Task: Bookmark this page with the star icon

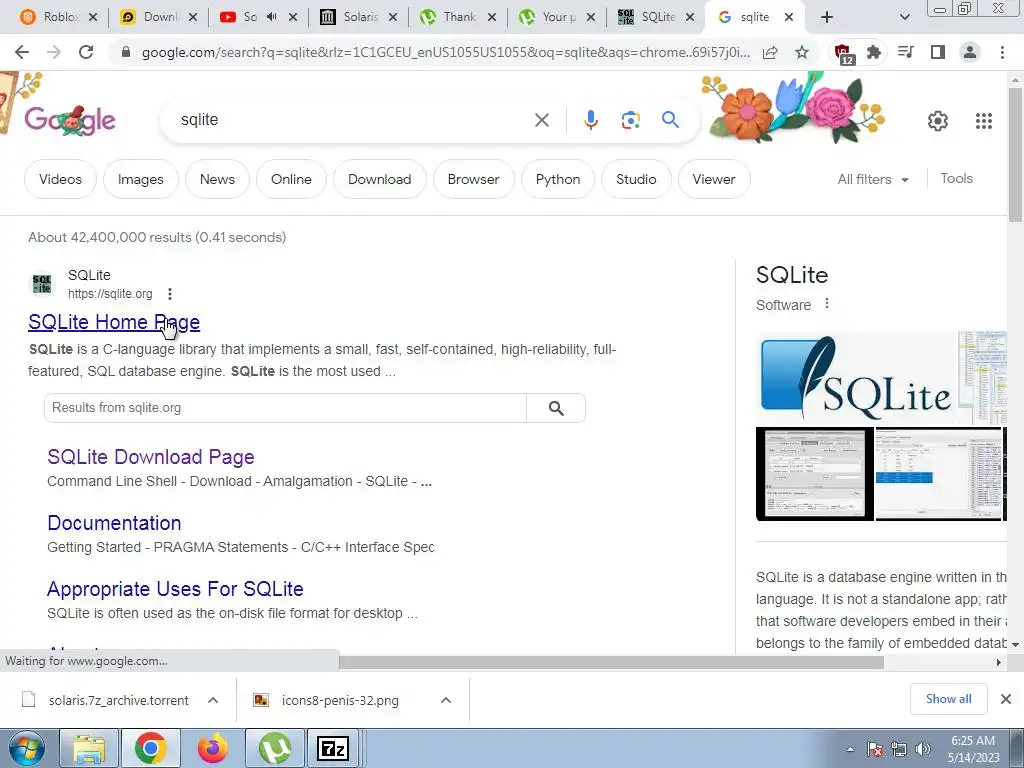Action: [x=802, y=52]
